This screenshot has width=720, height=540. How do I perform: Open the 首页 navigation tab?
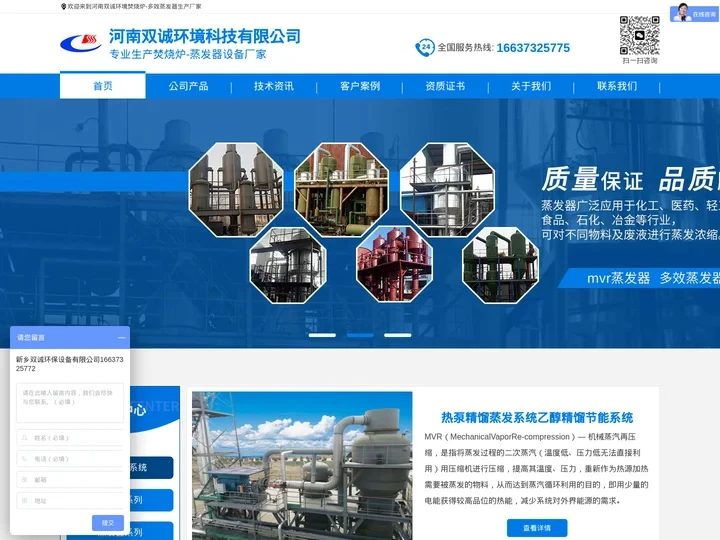pos(103,86)
